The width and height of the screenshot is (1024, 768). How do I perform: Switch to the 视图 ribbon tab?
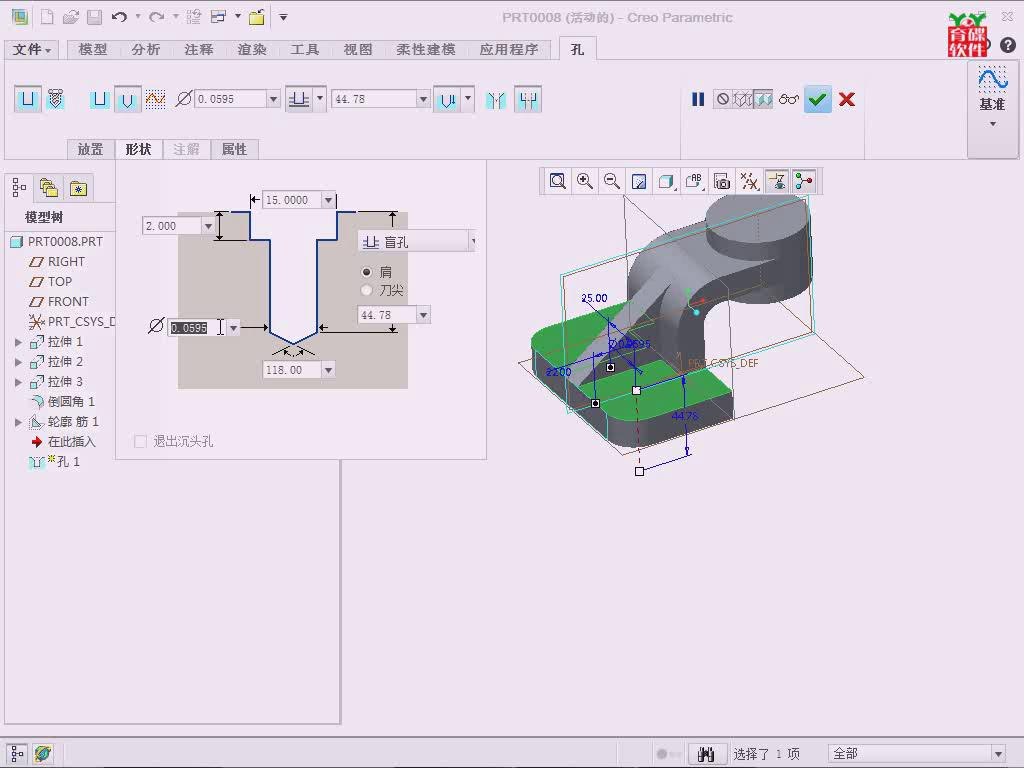coord(358,50)
